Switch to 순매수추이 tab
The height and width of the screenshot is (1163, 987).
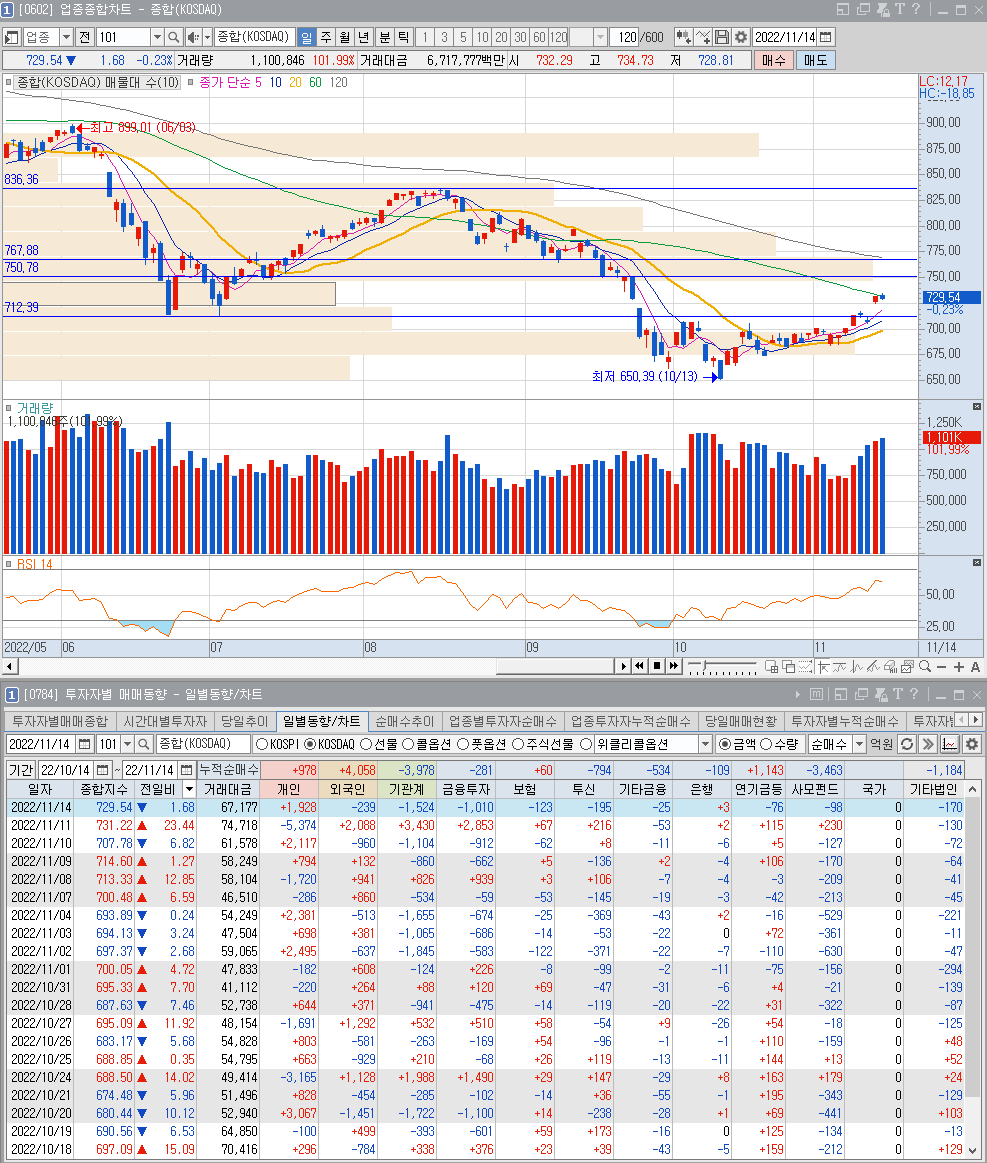point(404,722)
